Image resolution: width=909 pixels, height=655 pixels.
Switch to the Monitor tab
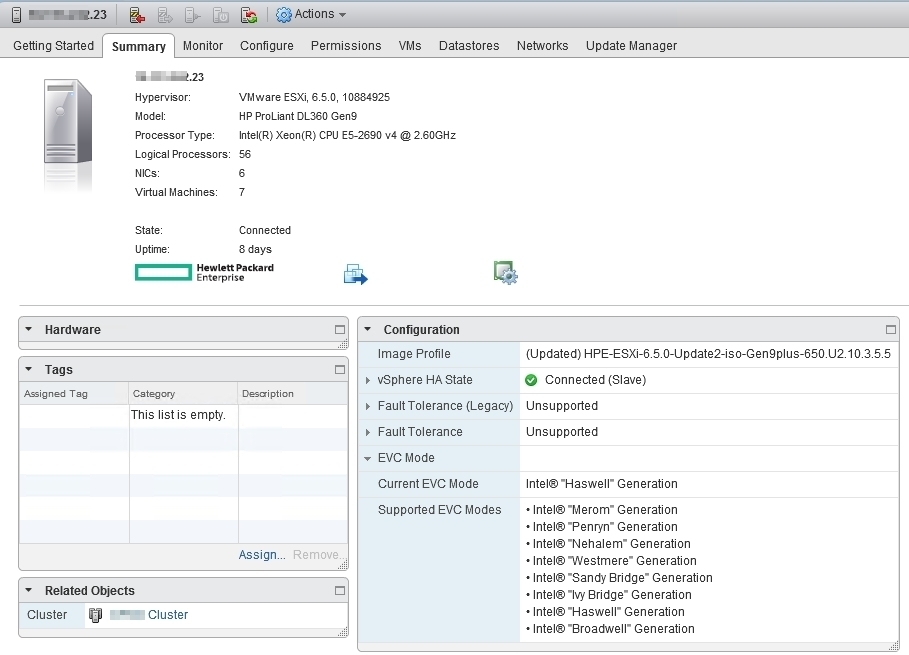point(203,46)
